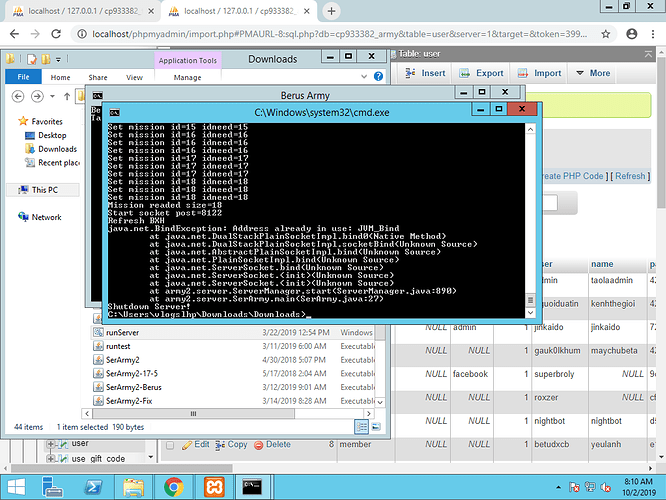
Task: Select Downloads under Favorites
Action: (58, 149)
